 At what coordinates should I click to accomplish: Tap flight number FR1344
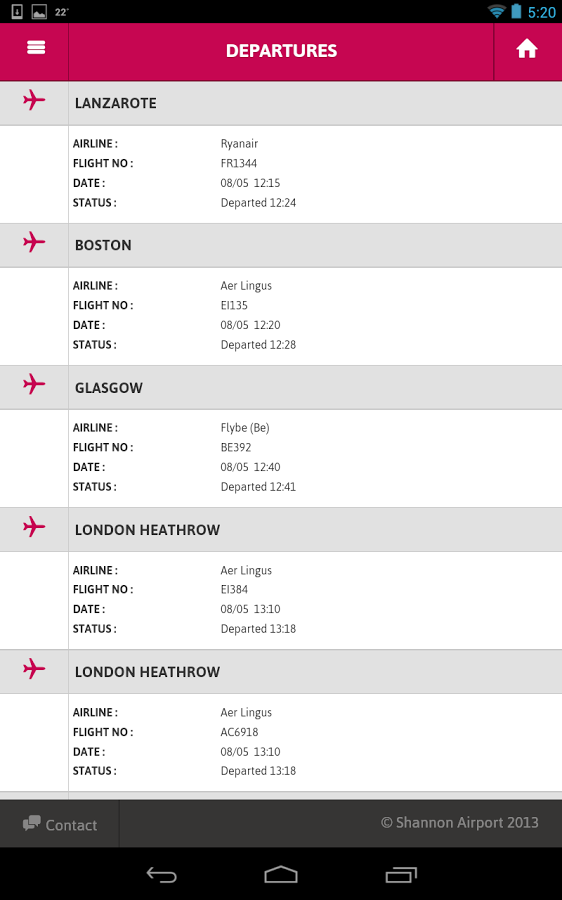click(x=239, y=163)
